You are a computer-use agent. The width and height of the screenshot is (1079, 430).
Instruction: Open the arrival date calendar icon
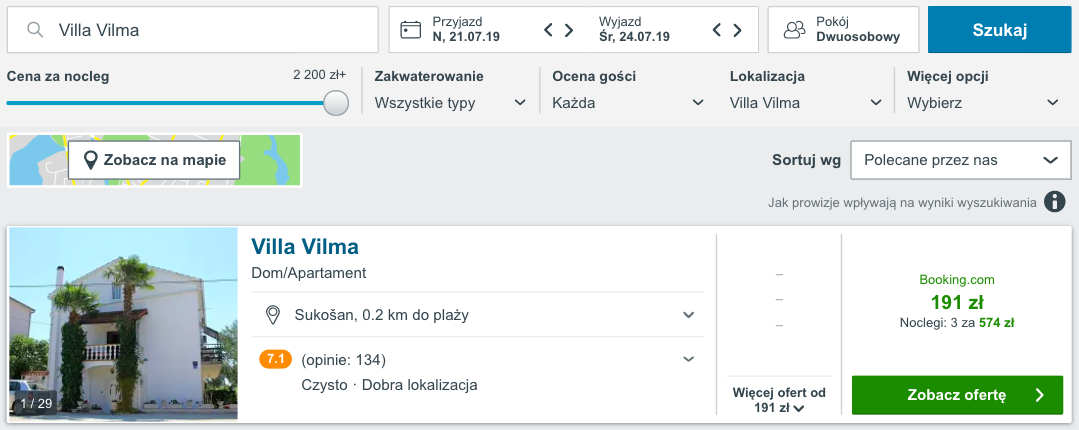tap(410, 30)
